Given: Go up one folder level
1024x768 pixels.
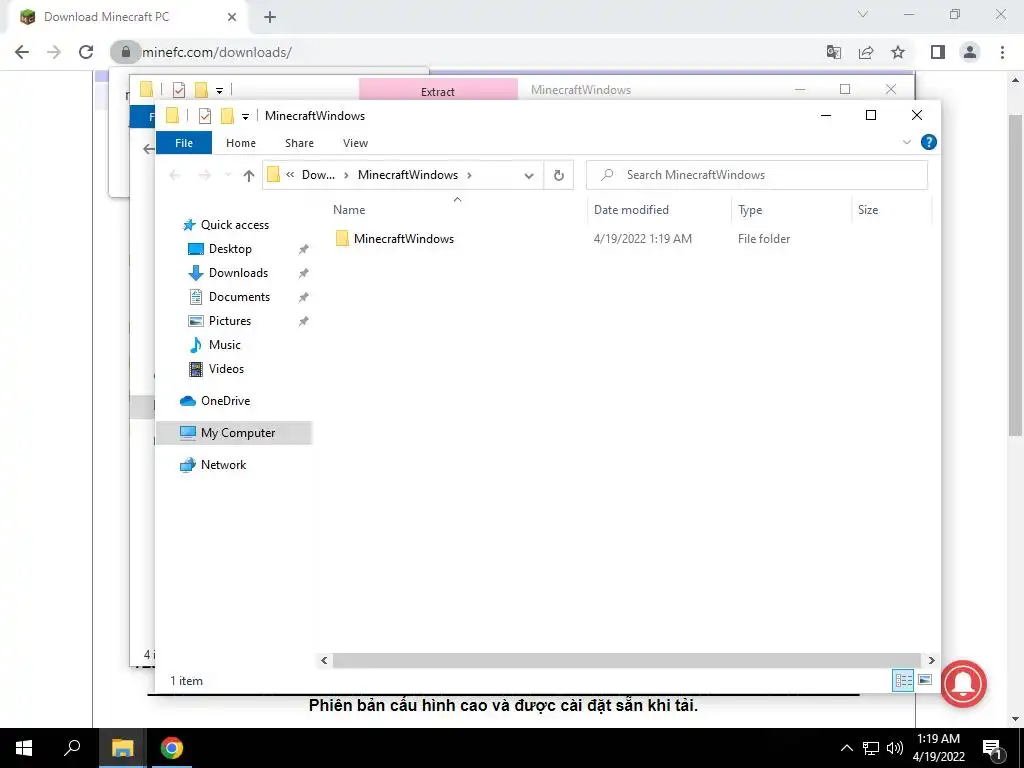Looking at the screenshot, I should 249,175.
